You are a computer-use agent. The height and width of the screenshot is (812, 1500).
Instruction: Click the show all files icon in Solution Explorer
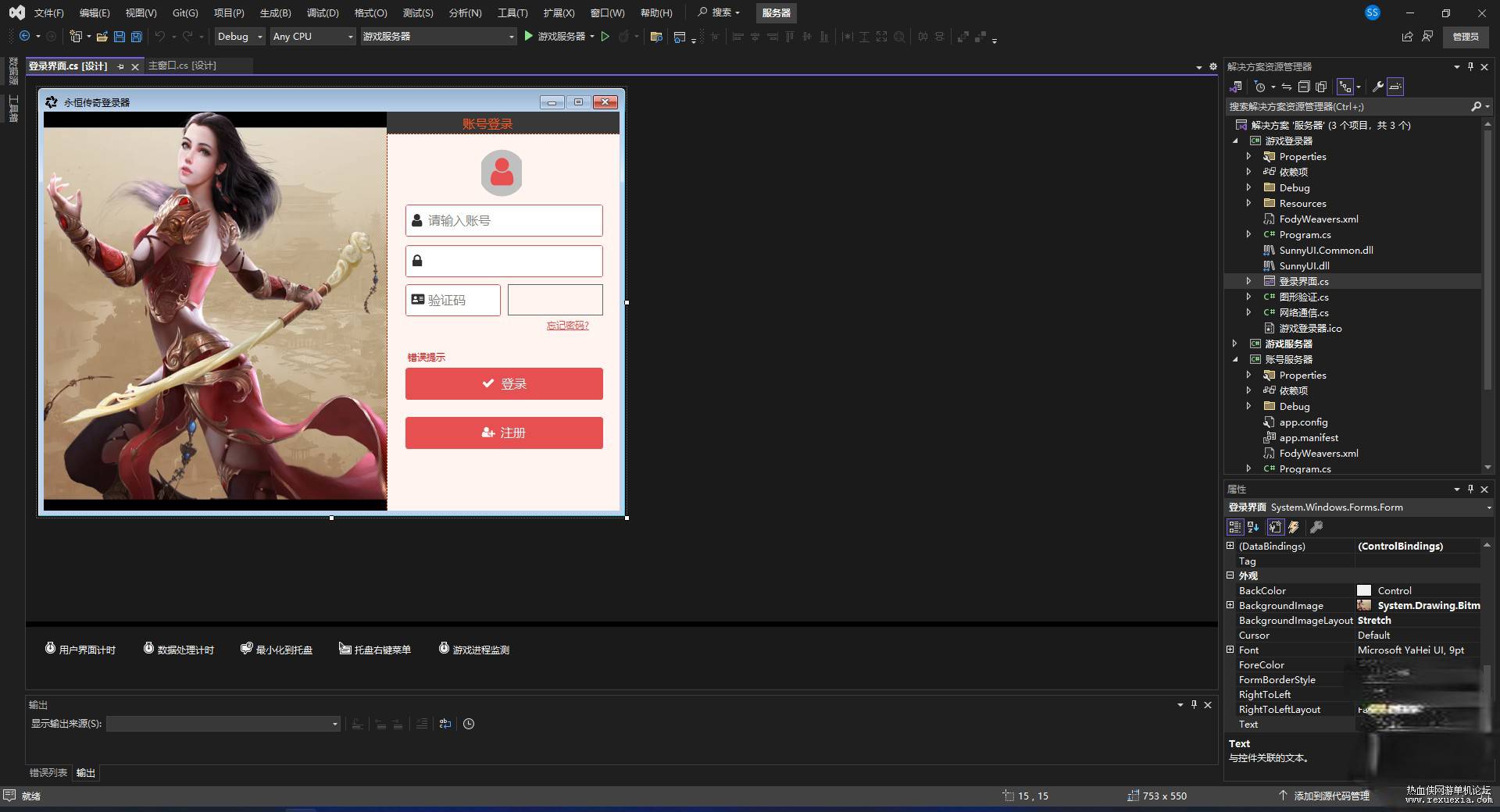pos(1321,87)
